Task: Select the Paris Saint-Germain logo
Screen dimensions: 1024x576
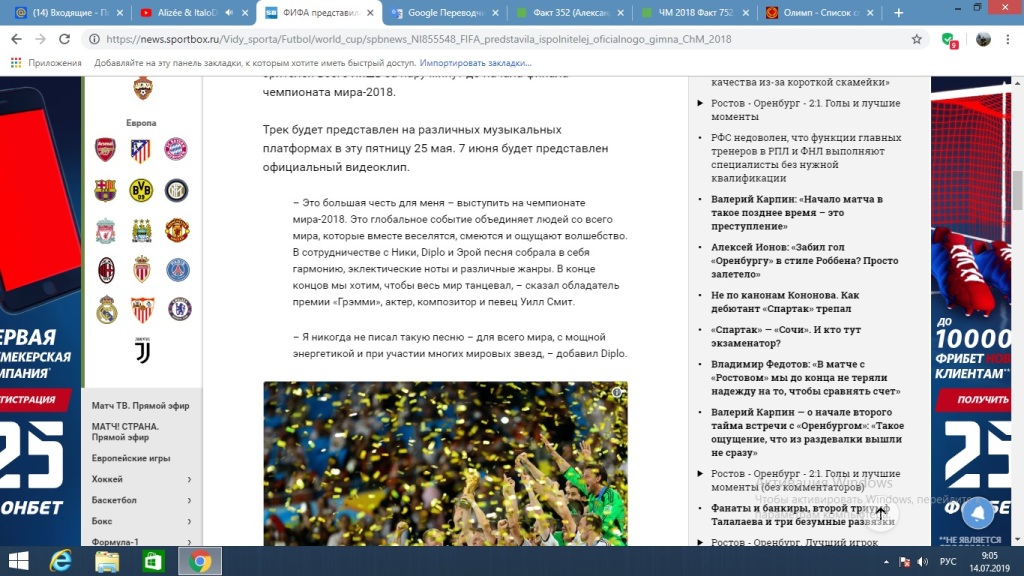Action: point(177,270)
